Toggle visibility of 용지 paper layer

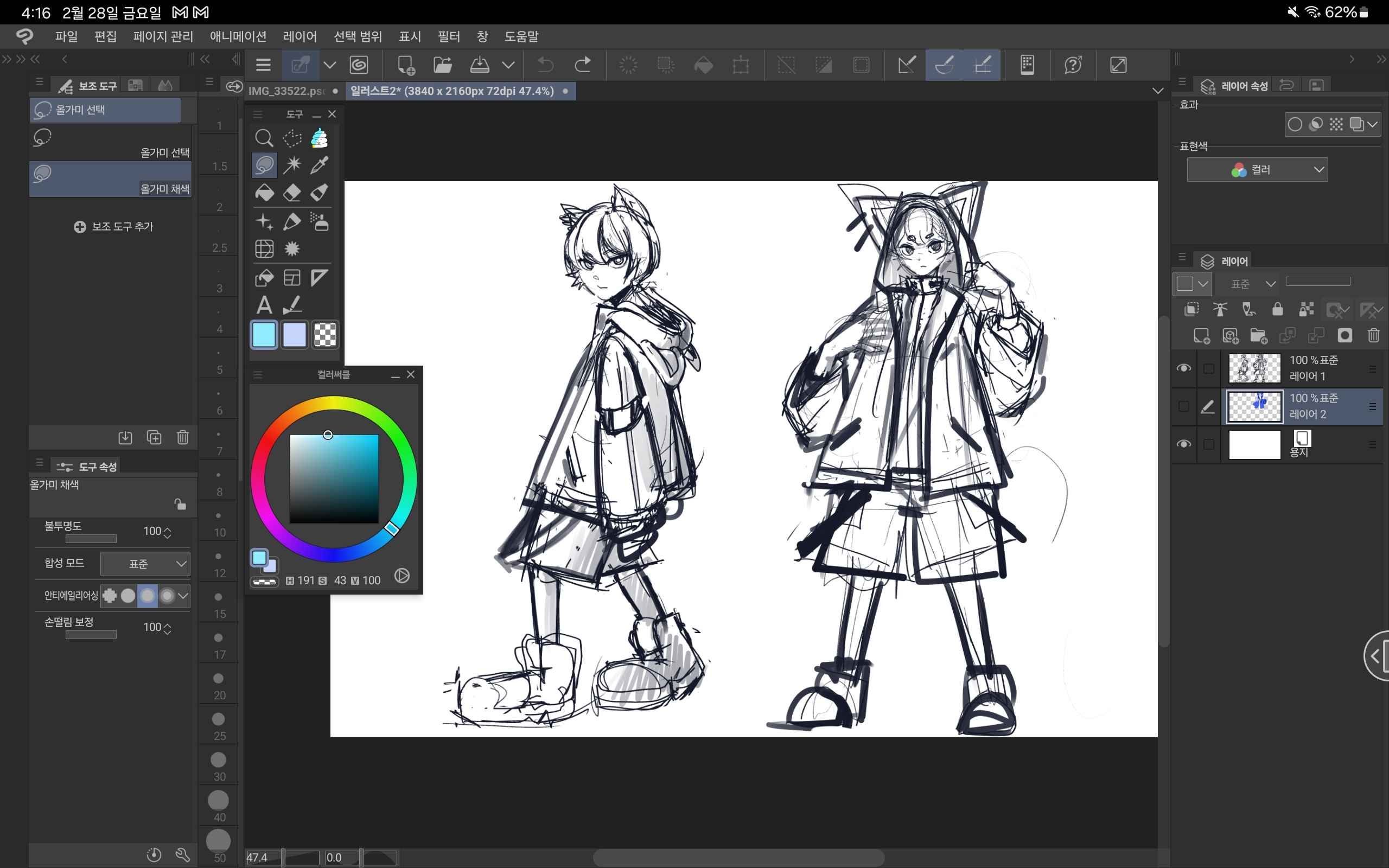1183,444
